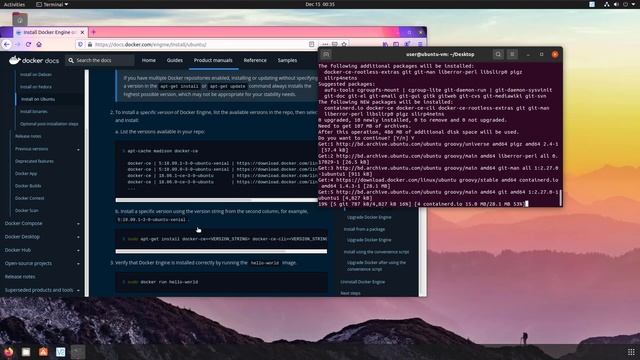The height and width of the screenshot is (360, 640).
Task: Open Uninstall Docker Engine contents link
Action: pos(362,282)
